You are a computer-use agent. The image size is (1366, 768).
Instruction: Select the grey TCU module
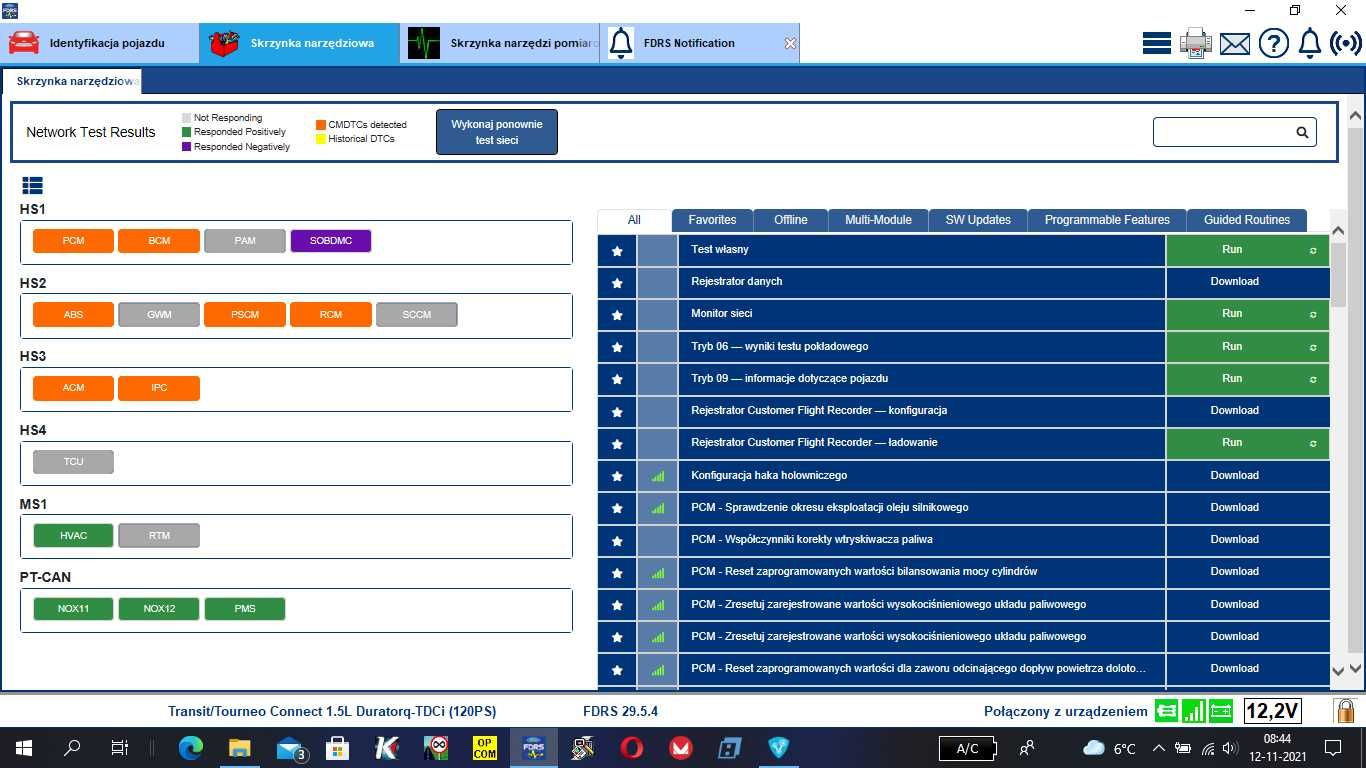(73, 462)
